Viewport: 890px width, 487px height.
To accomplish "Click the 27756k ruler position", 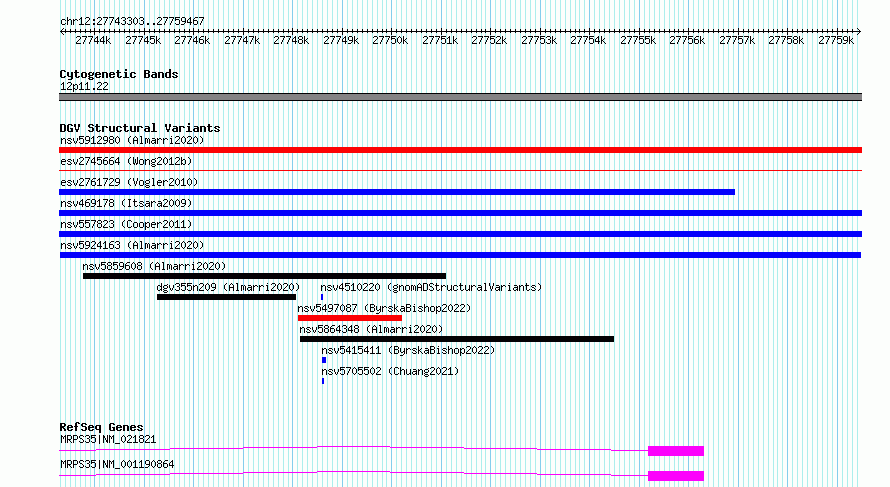I will 687,40.
